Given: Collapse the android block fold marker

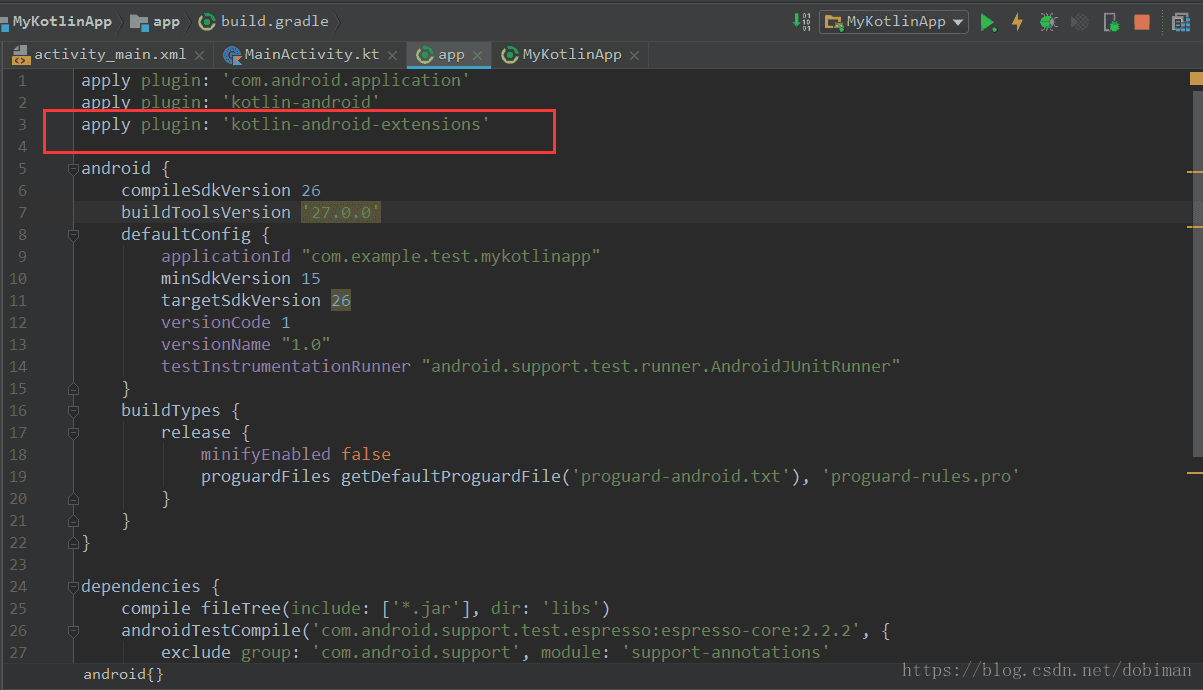Looking at the screenshot, I should tap(73, 169).
